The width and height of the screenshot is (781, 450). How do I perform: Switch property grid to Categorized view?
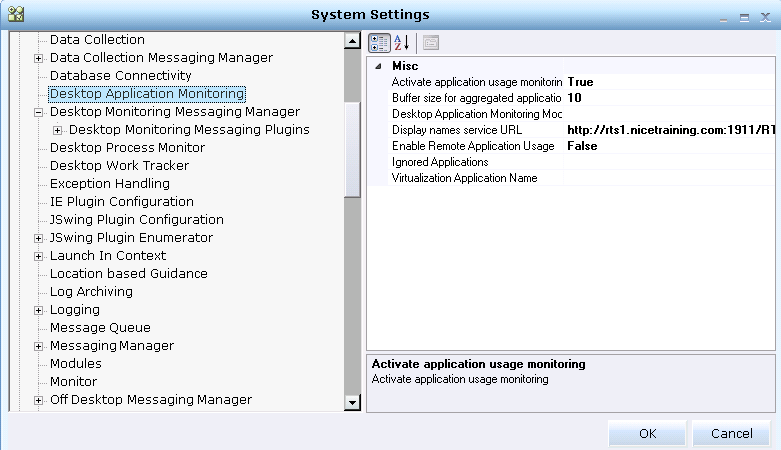click(x=380, y=42)
